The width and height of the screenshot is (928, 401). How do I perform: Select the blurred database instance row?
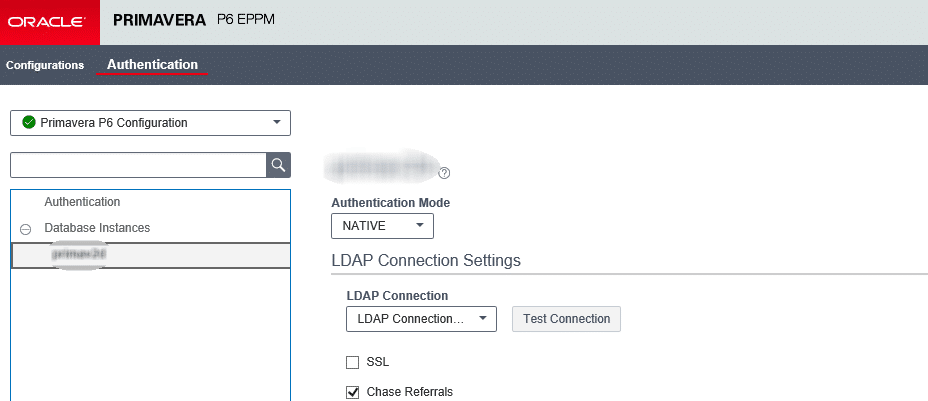(x=150, y=255)
